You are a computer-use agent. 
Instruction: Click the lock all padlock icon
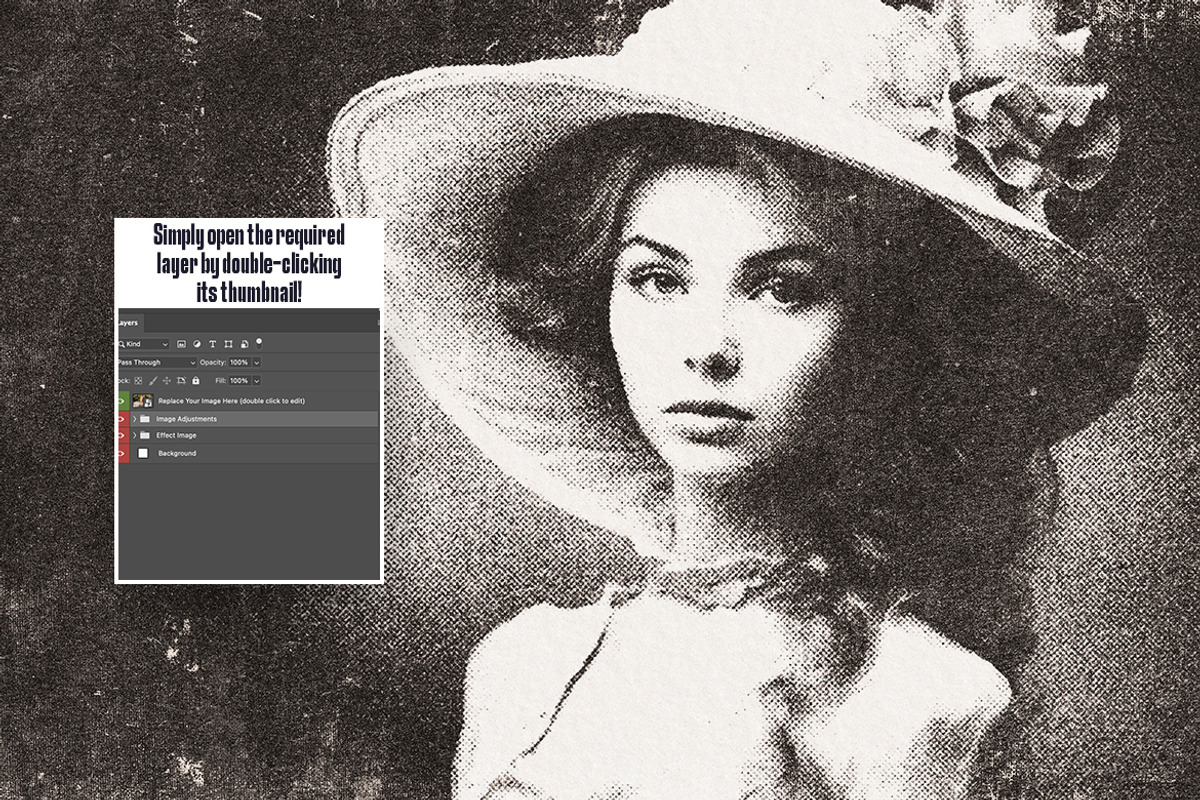(195, 381)
